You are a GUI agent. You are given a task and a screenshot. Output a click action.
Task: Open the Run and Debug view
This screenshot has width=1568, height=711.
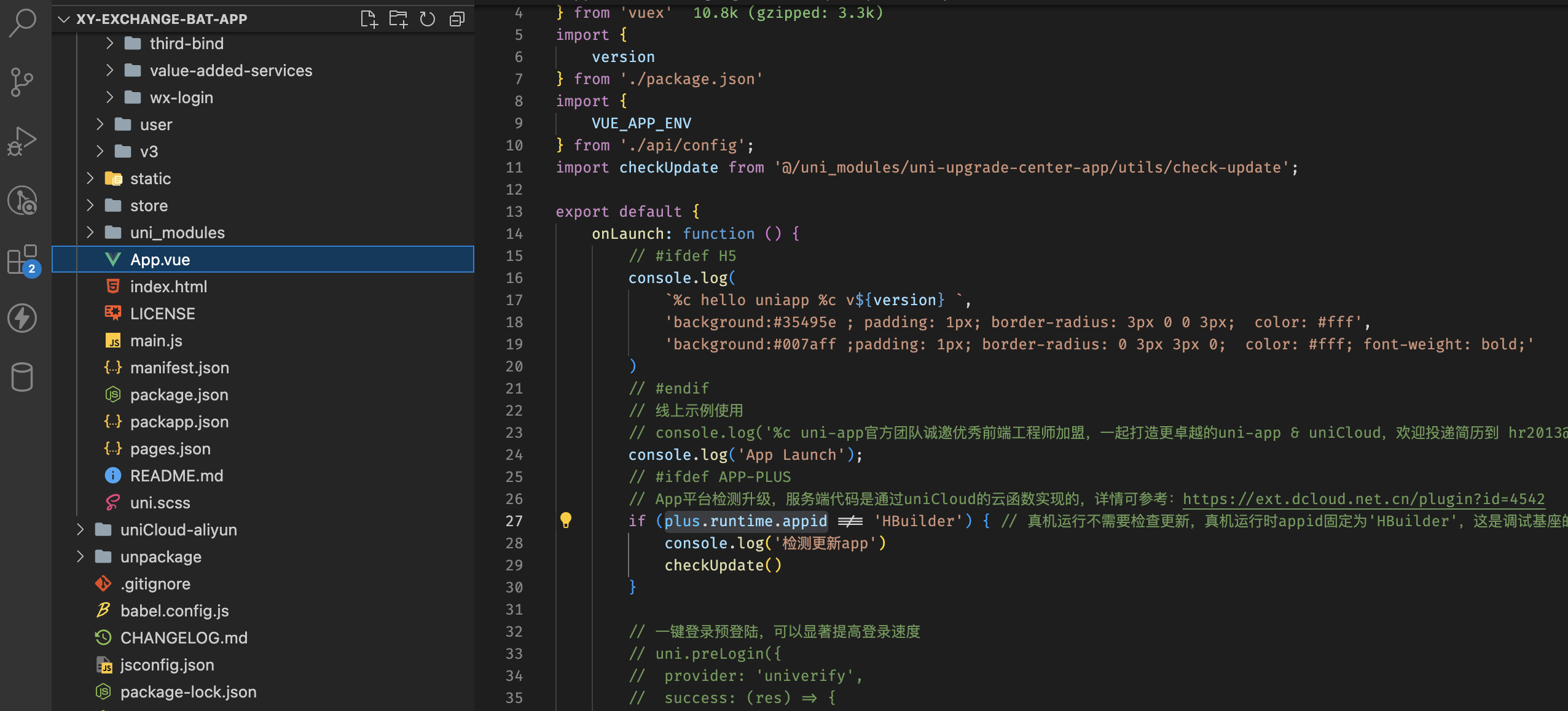[23, 141]
